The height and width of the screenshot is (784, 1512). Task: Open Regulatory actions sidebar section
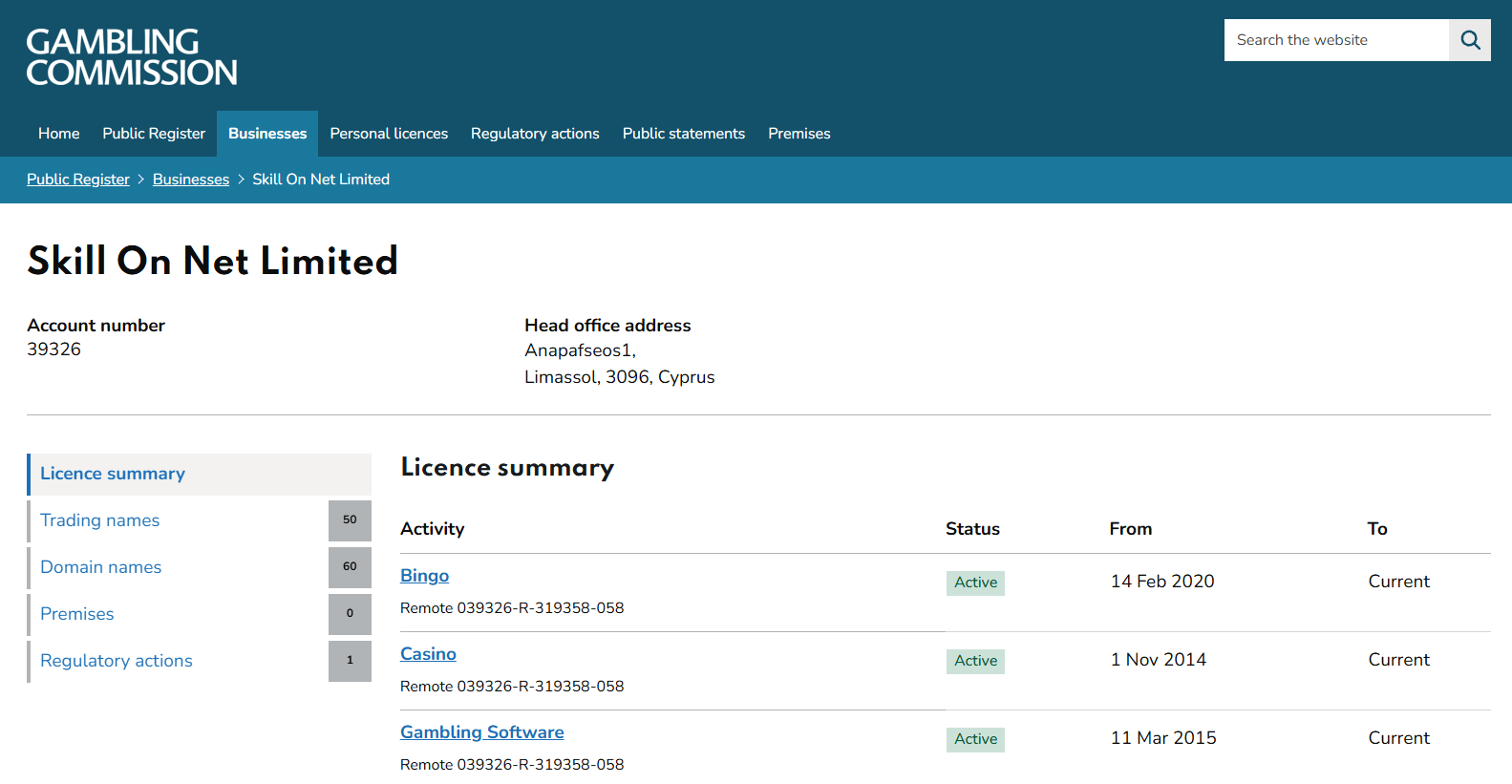[x=117, y=661]
